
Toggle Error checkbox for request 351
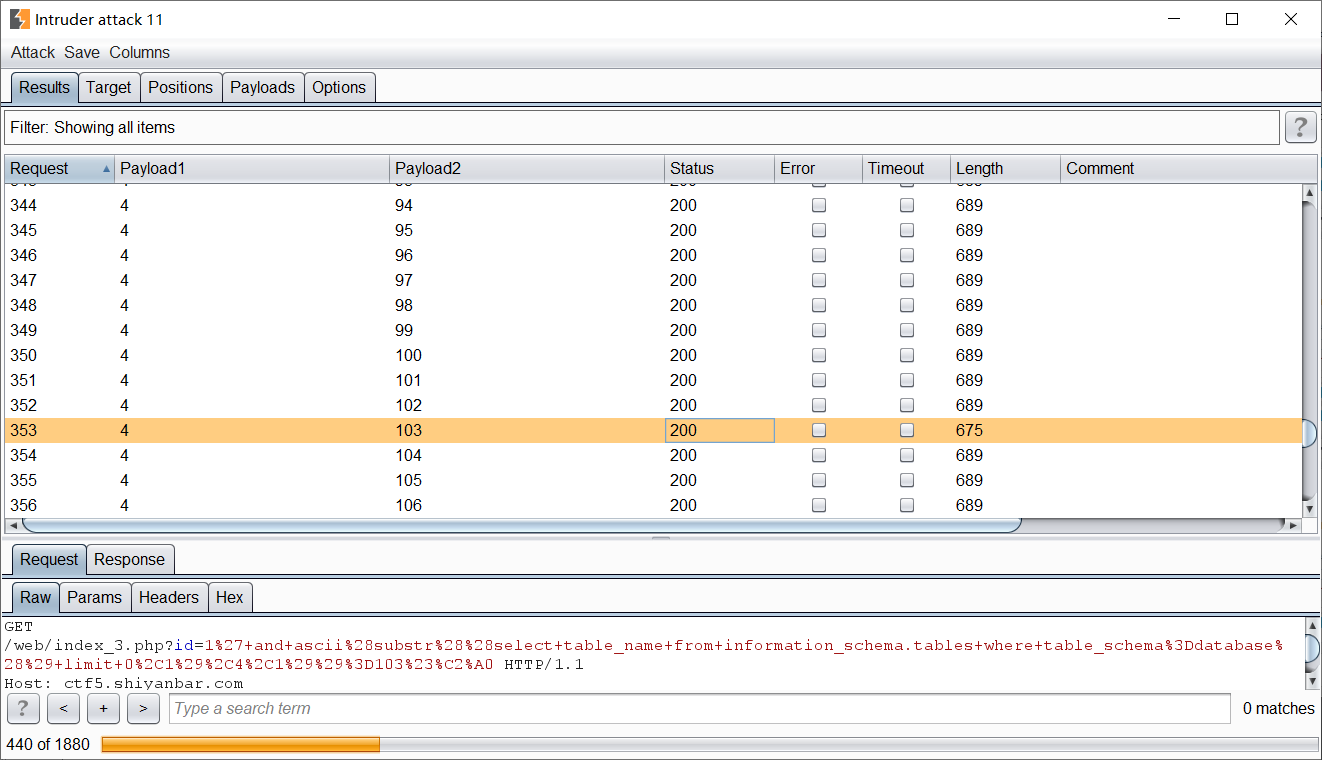pyautogui.click(x=819, y=380)
